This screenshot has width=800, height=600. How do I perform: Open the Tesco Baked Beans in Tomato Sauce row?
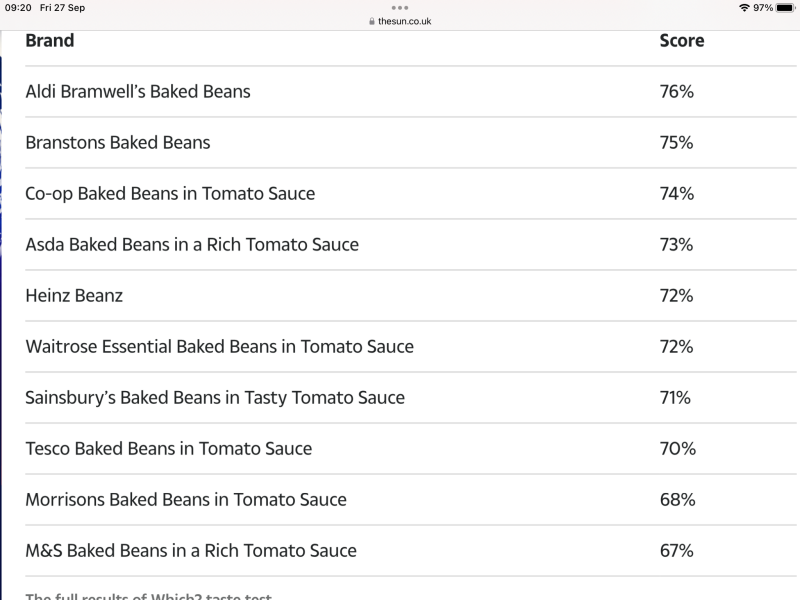(166, 448)
